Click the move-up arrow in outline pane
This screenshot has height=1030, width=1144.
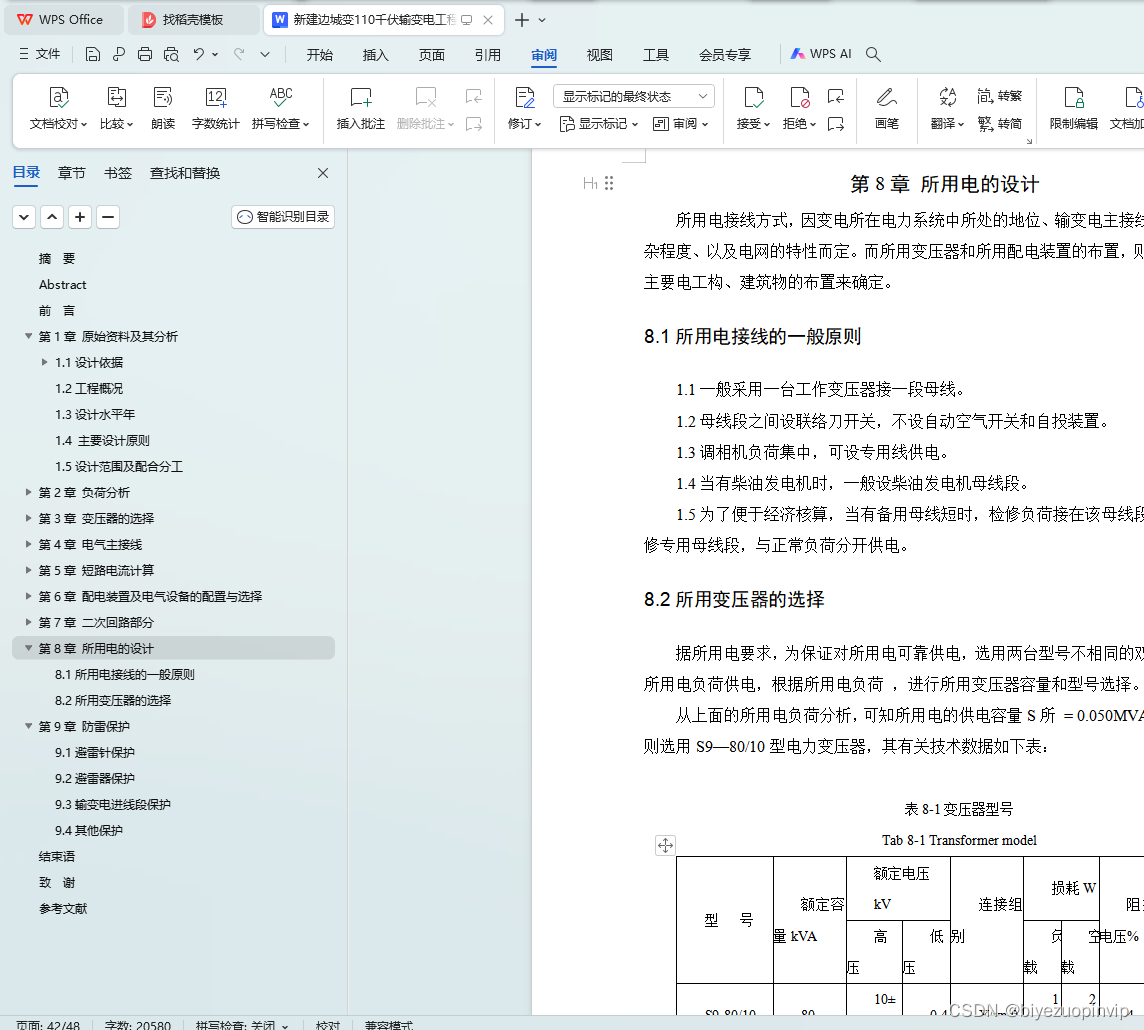(x=52, y=217)
